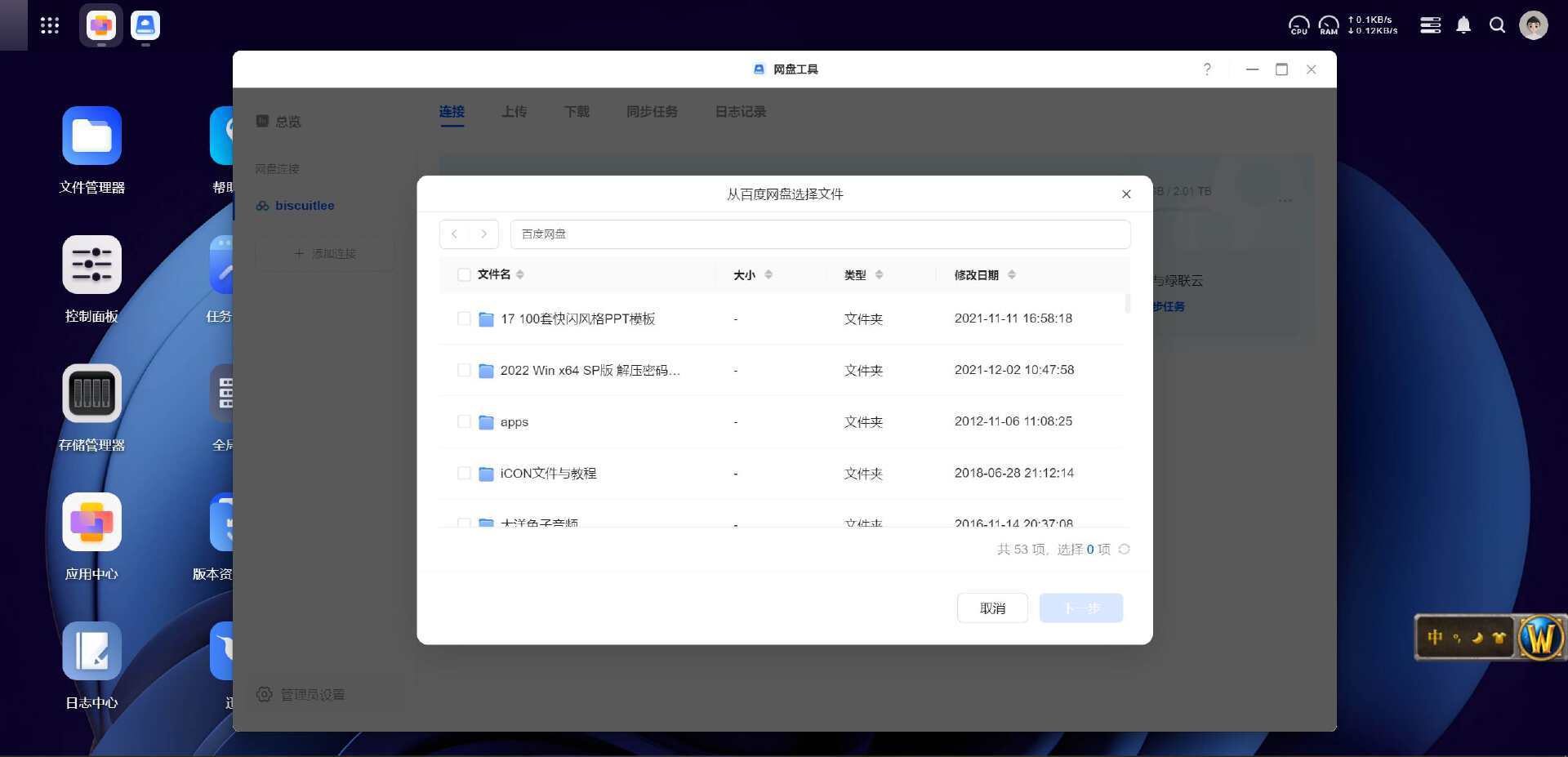The width and height of the screenshot is (1568, 757).
Task: Sort by 文件名 column arrows
Action: [520, 274]
